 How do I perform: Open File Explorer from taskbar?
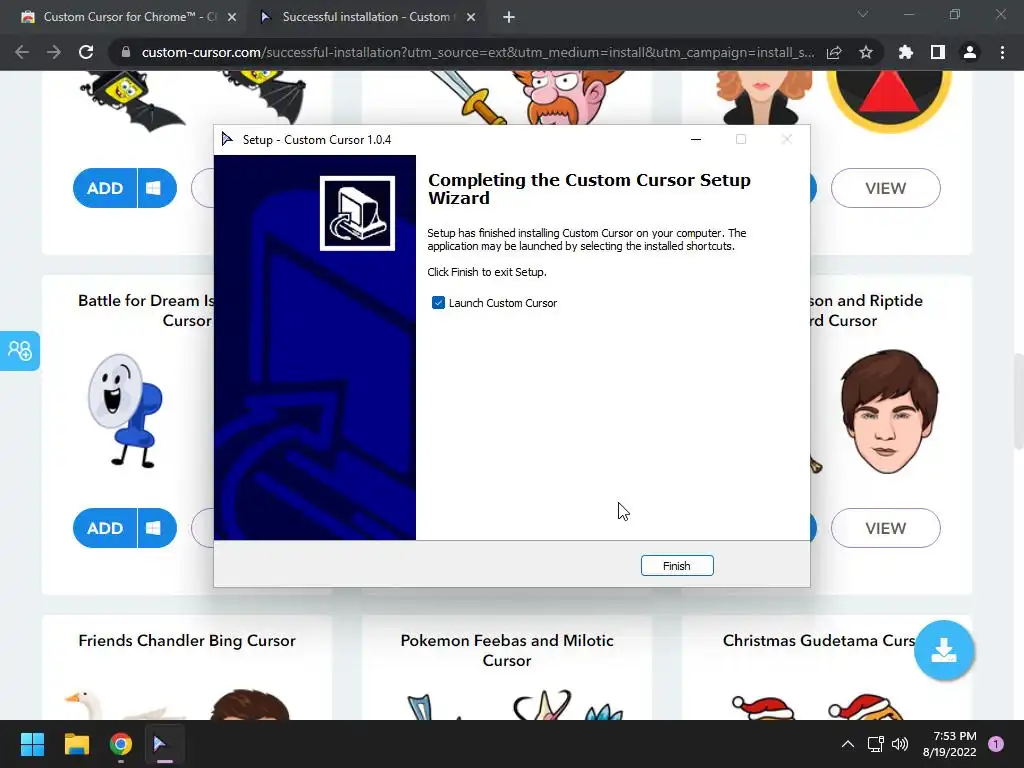point(76,744)
